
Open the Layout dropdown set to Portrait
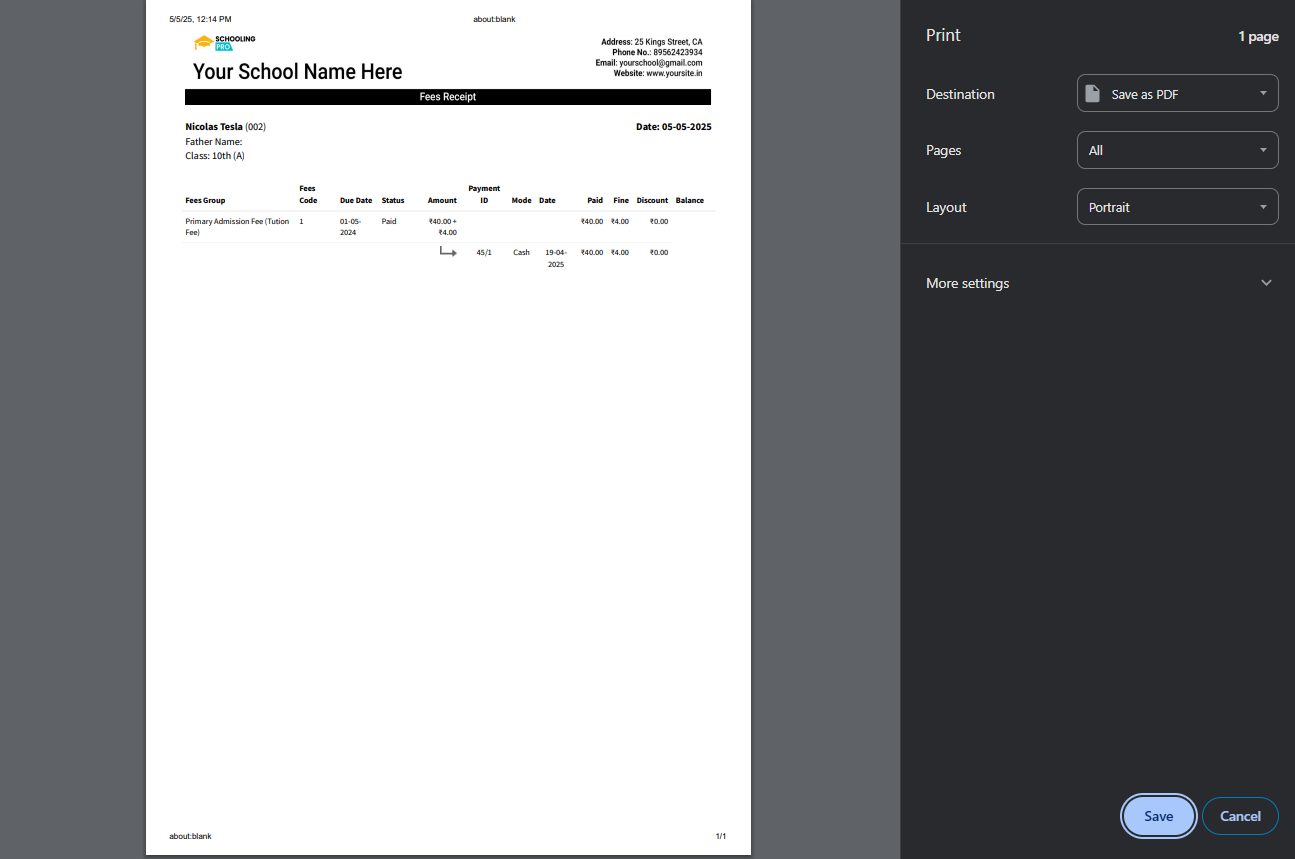pos(1177,207)
